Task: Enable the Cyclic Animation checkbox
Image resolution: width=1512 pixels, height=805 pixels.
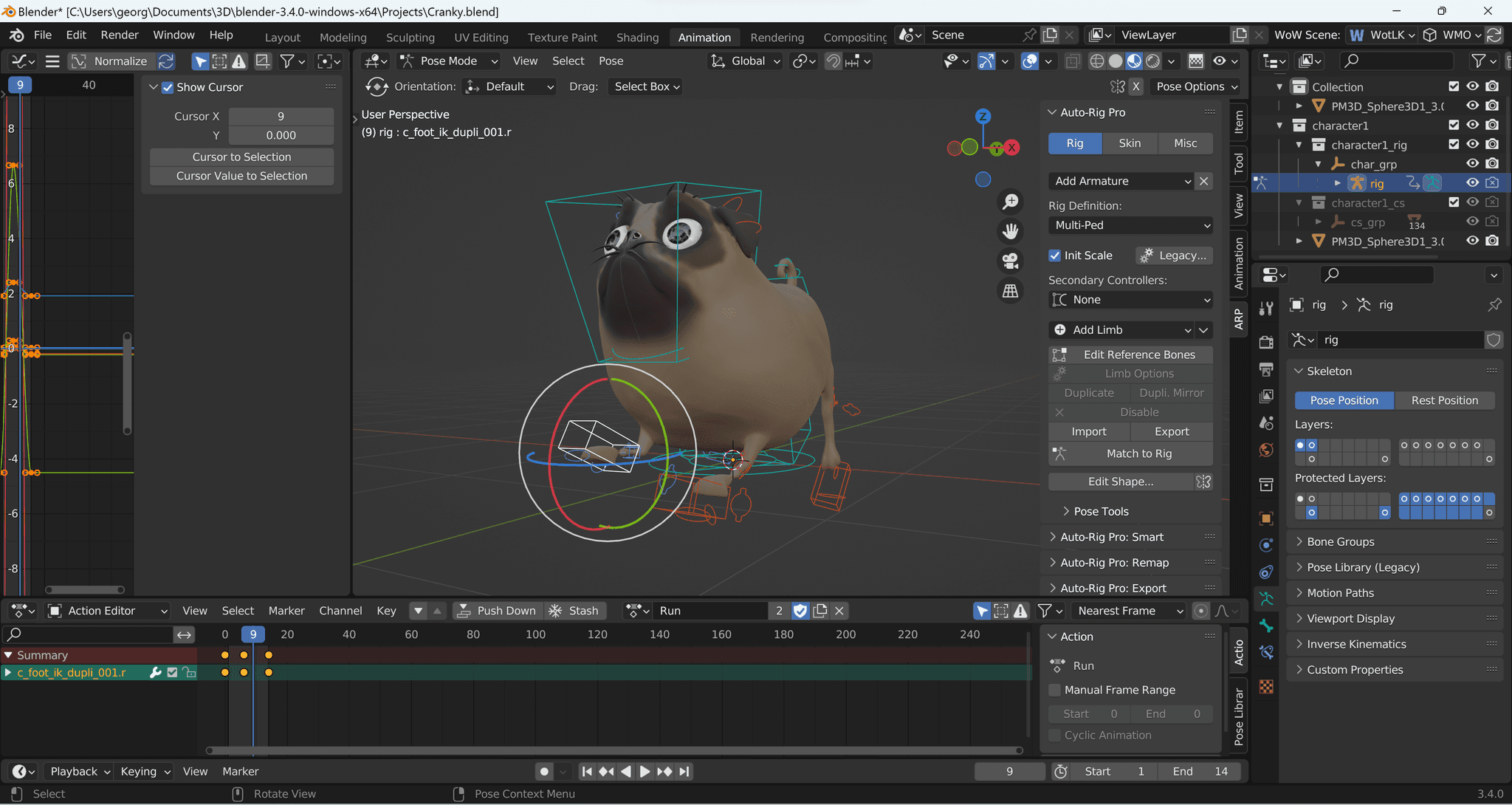Action: (1056, 735)
